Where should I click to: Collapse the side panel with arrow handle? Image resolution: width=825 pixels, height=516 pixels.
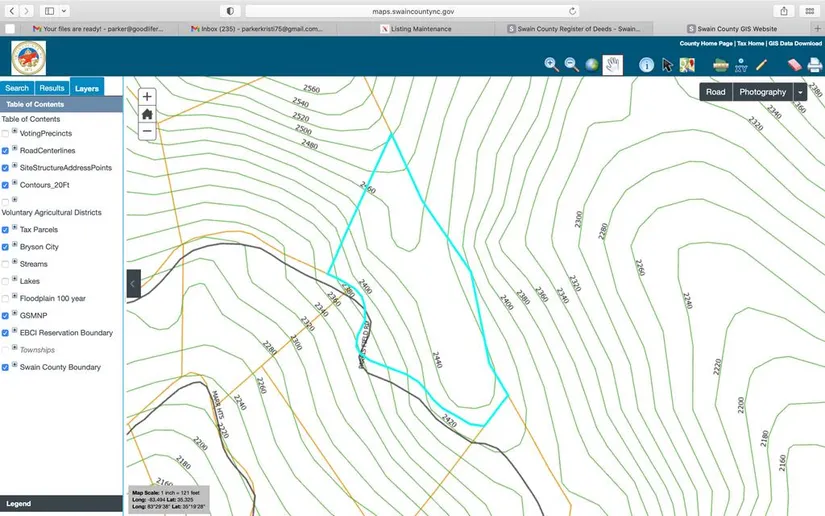(x=132, y=284)
